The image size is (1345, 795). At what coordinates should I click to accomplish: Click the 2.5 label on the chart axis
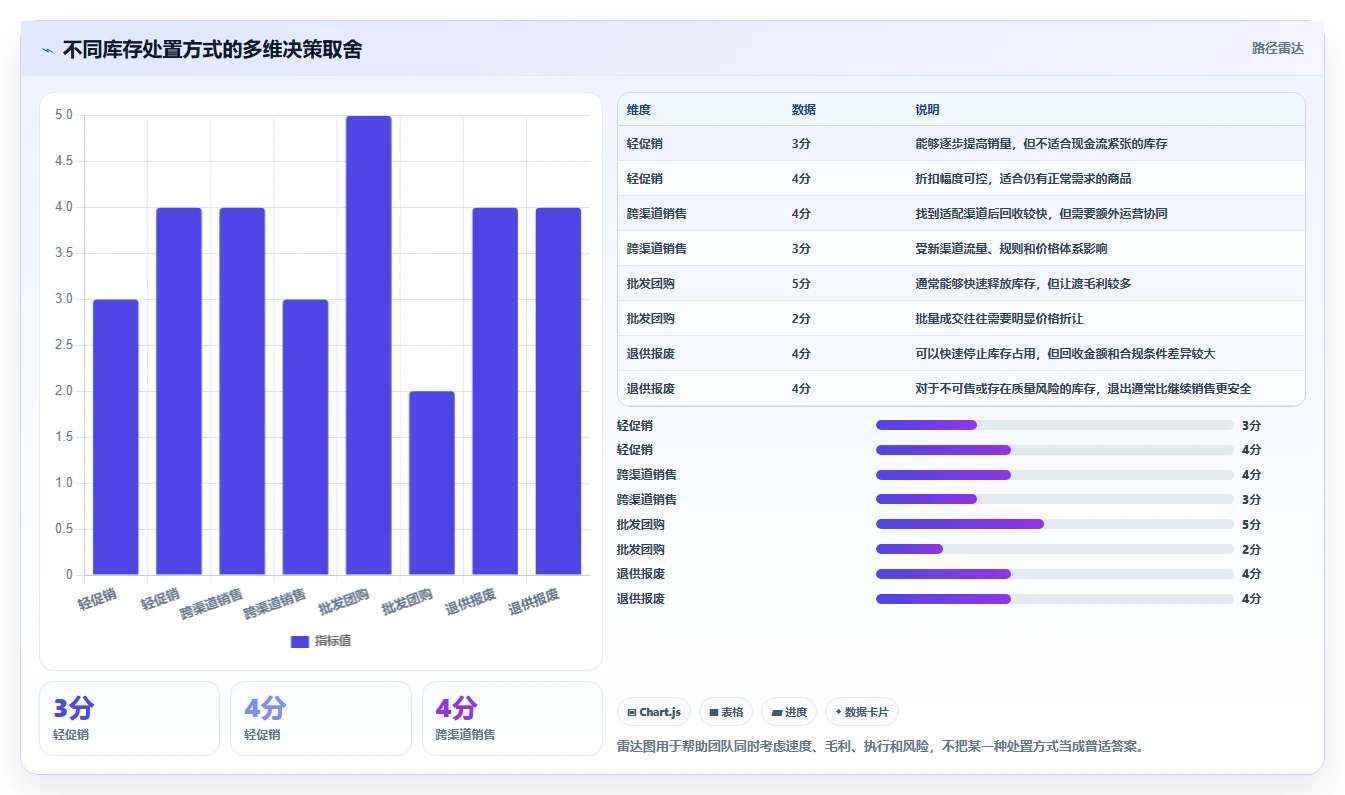click(x=64, y=345)
